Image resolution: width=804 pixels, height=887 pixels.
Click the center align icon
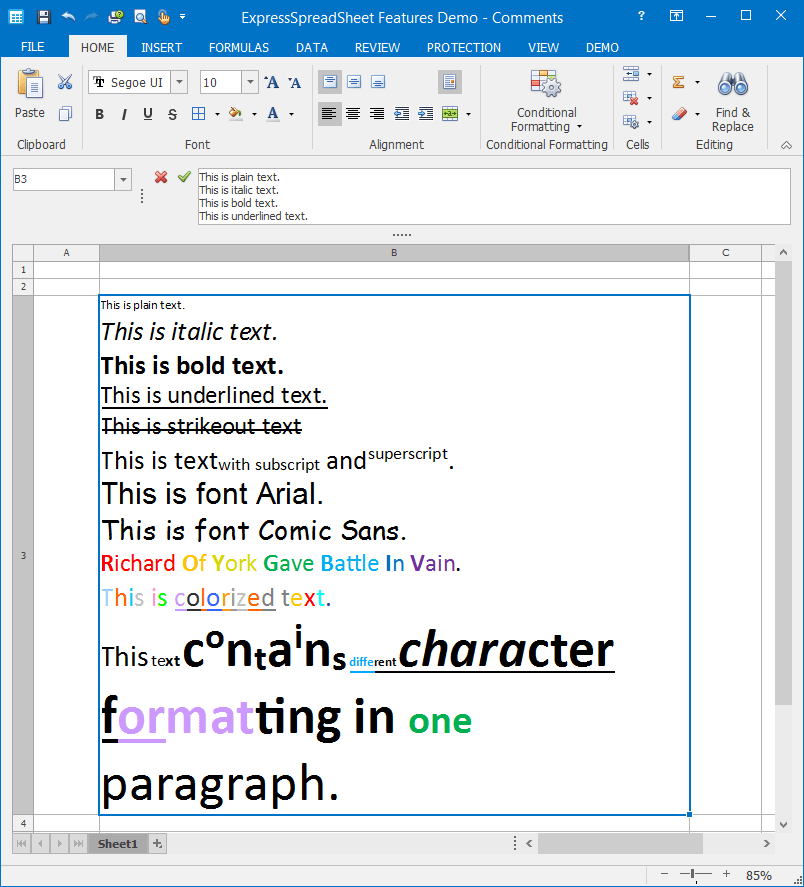[353, 114]
